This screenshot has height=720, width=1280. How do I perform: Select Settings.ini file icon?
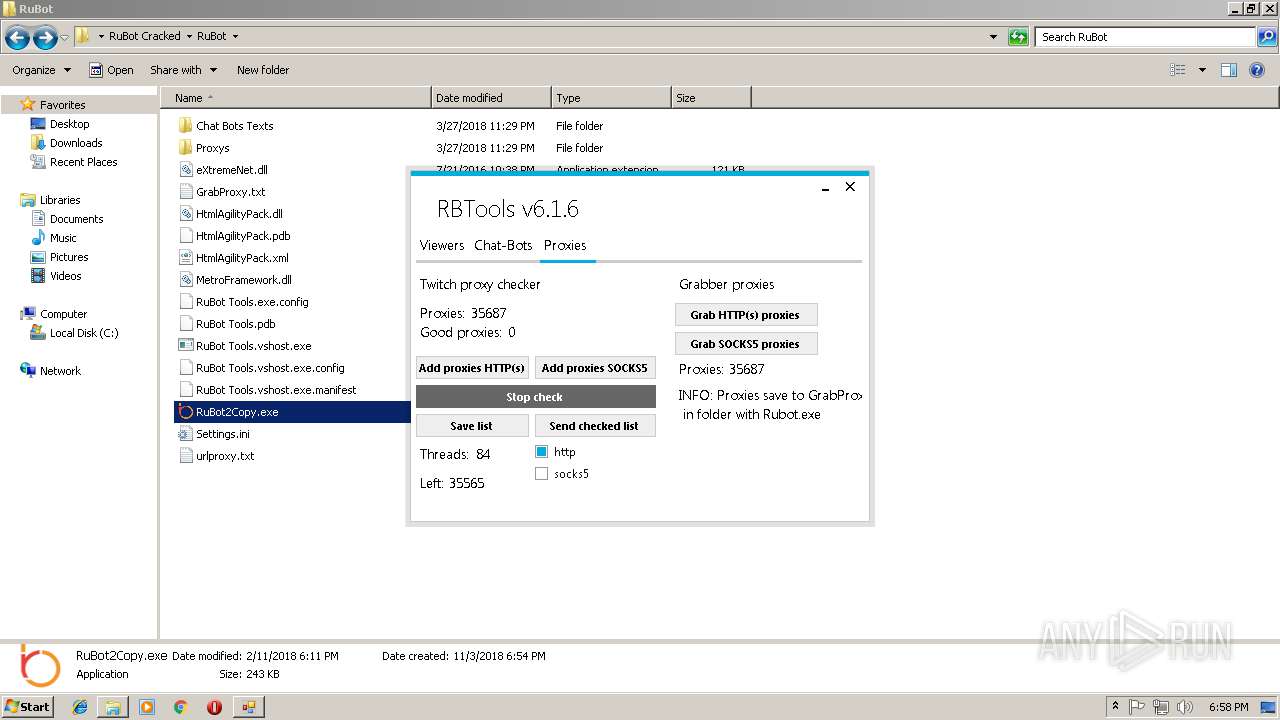pos(185,434)
